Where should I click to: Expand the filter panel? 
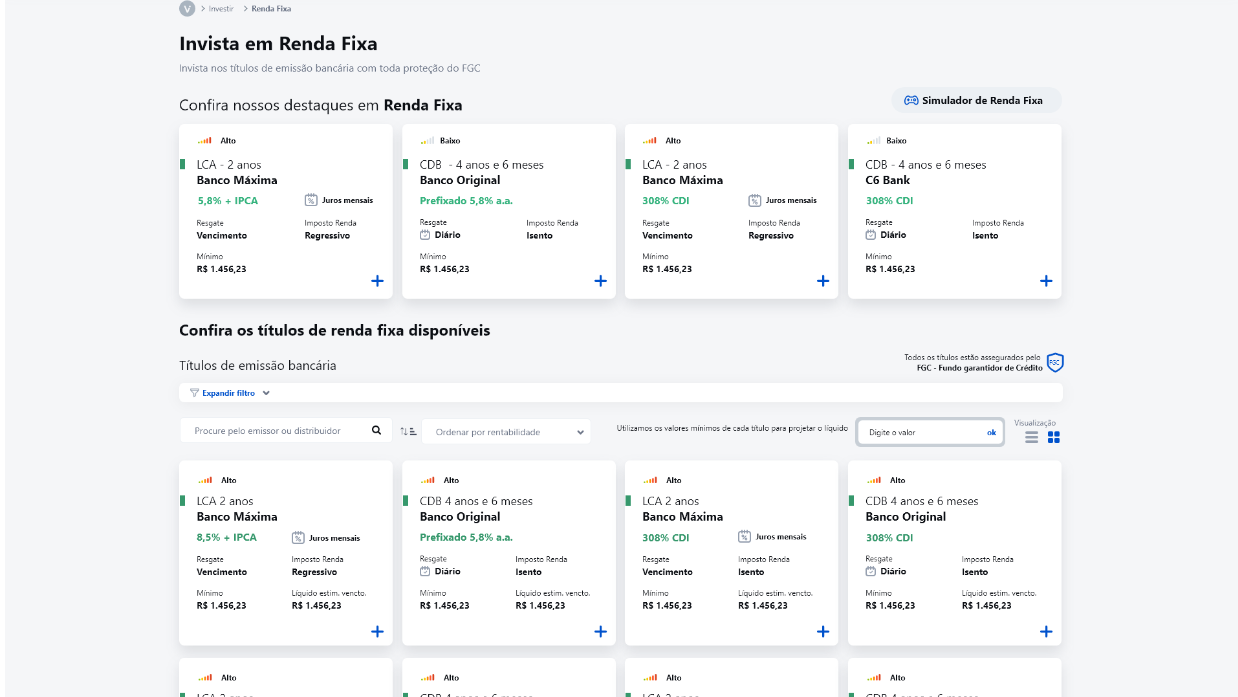226,393
